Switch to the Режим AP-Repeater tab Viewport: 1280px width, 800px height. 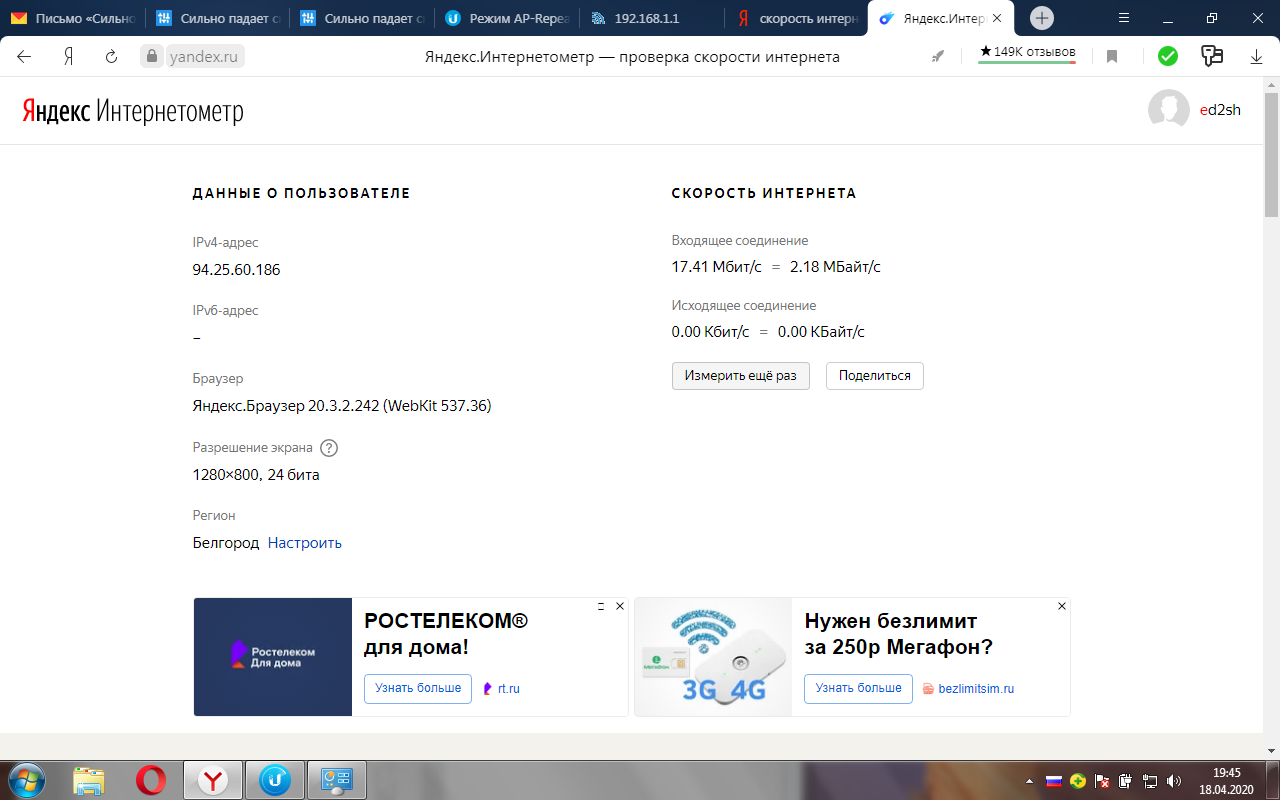coord(507,18)
